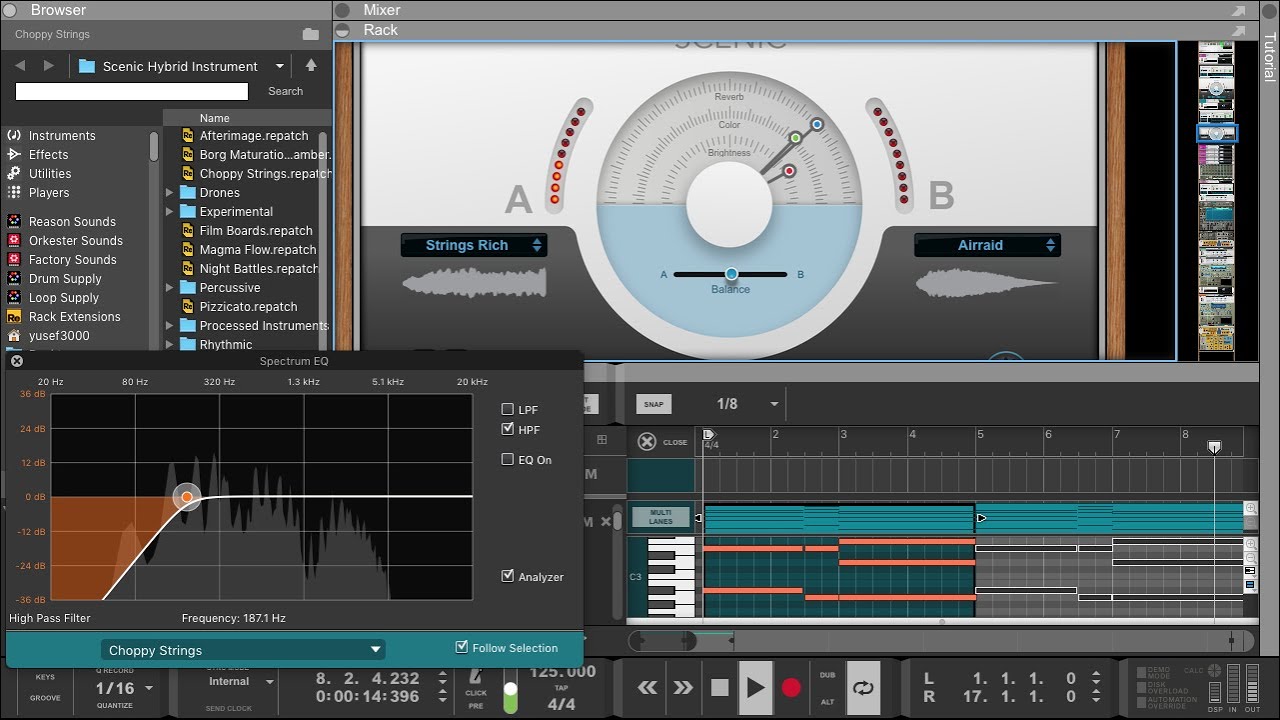This screenshot has width=1280, height=720.
Task: Click clip lane horizontal zoom-in magnifier
Action: (x=1250, y=509)
